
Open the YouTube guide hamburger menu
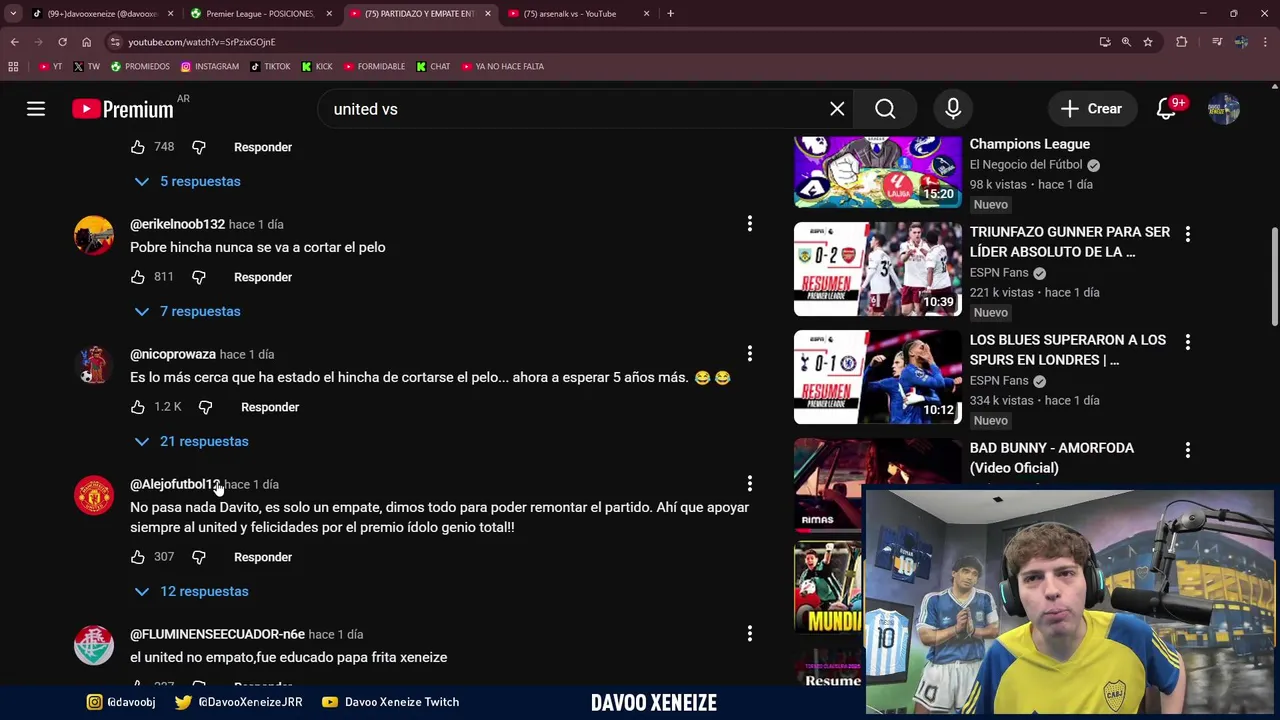tap(36, 109)
